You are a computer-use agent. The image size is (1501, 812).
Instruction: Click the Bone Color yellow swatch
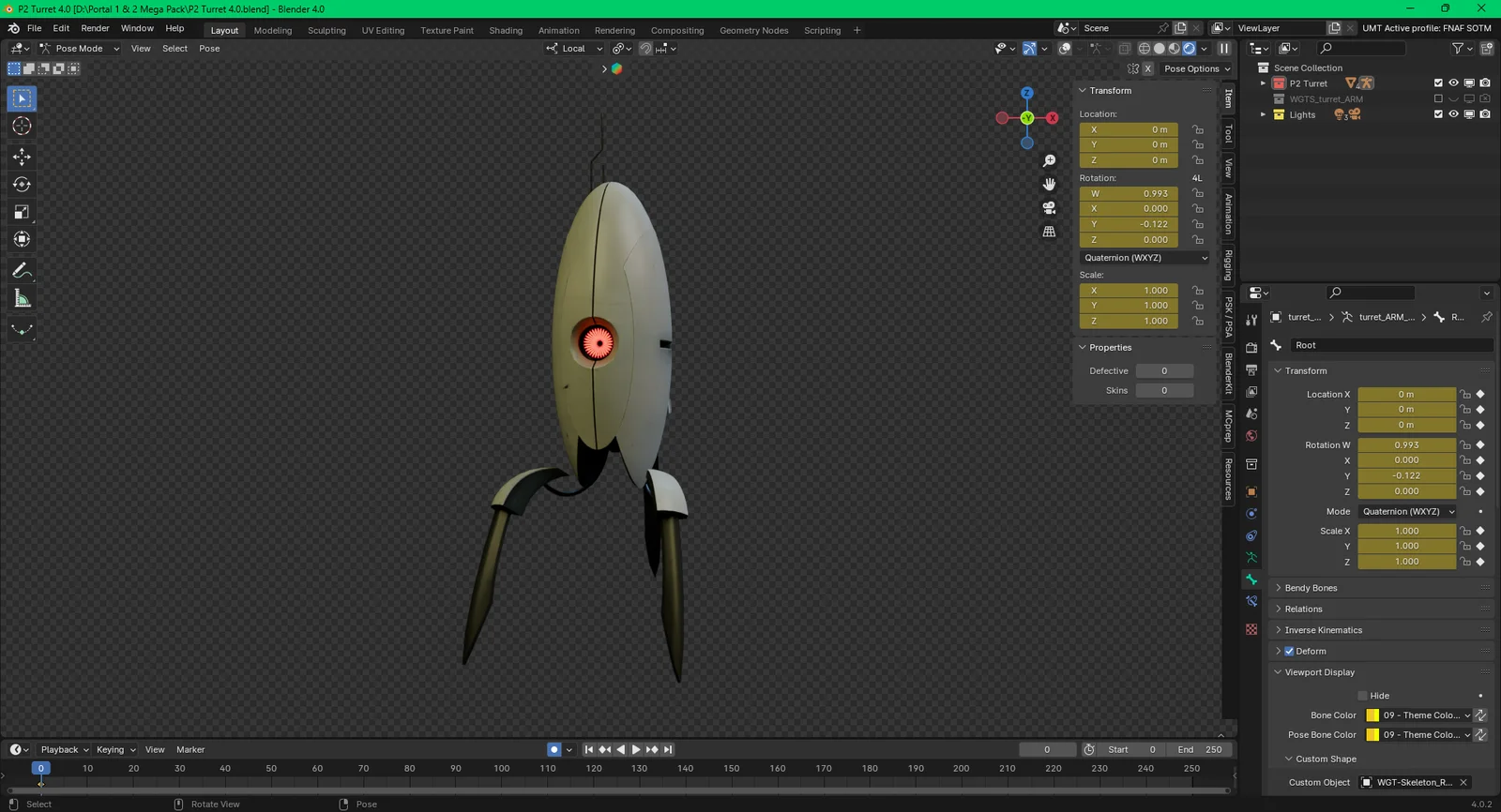click(x=1372, y=715)
